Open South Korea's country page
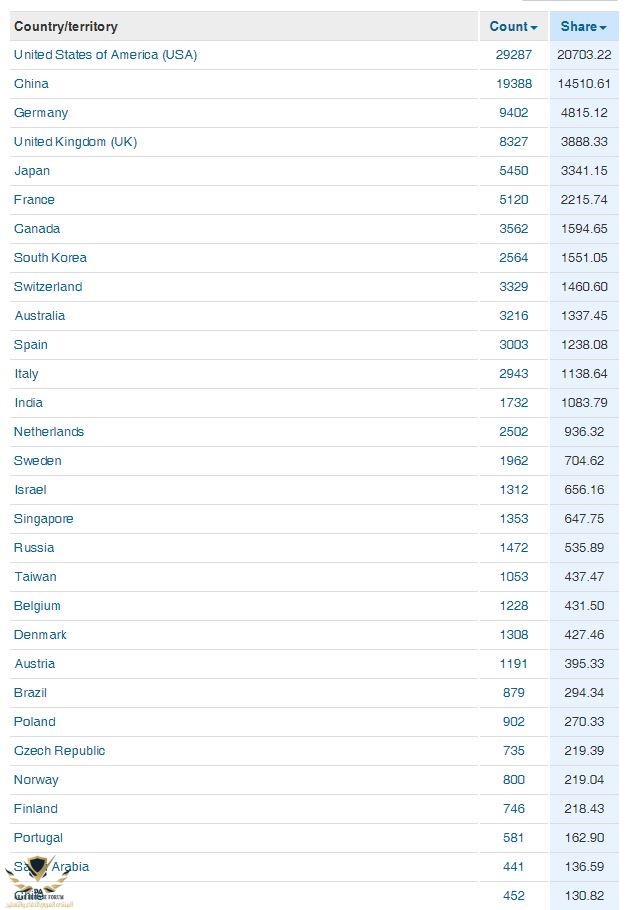This screenshot has width=628, height=910. 50,258
